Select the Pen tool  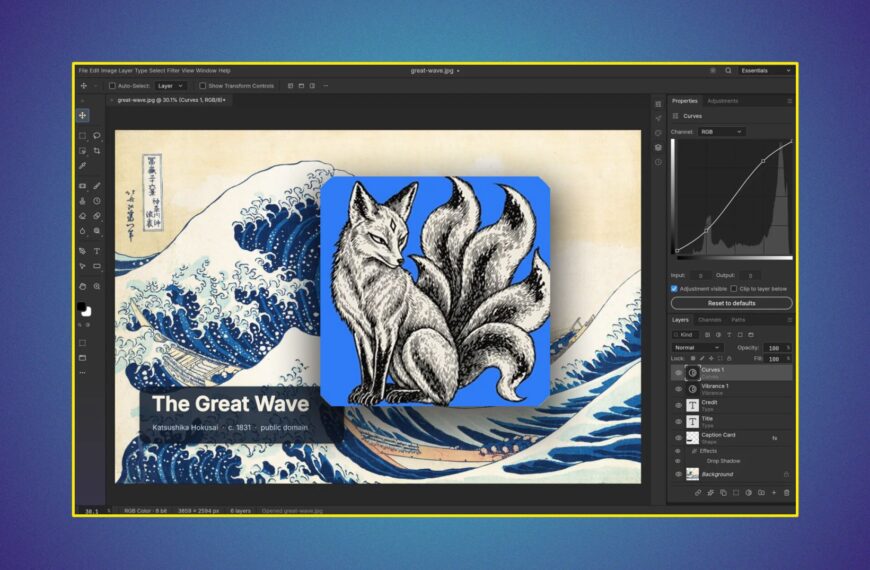pyautogui.click(x=83, y=251)
